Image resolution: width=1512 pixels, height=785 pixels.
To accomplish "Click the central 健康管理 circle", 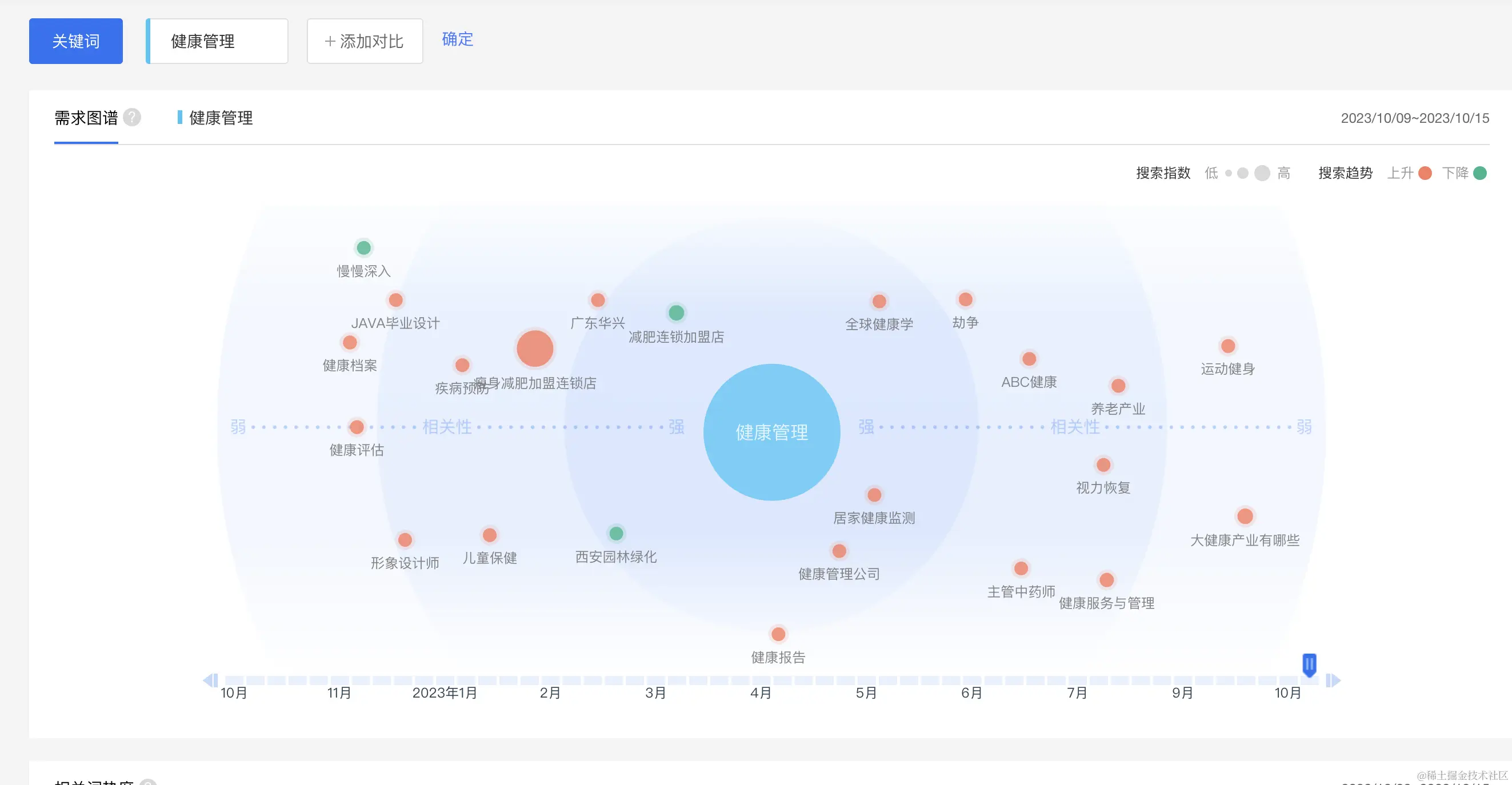I will 771,432.
